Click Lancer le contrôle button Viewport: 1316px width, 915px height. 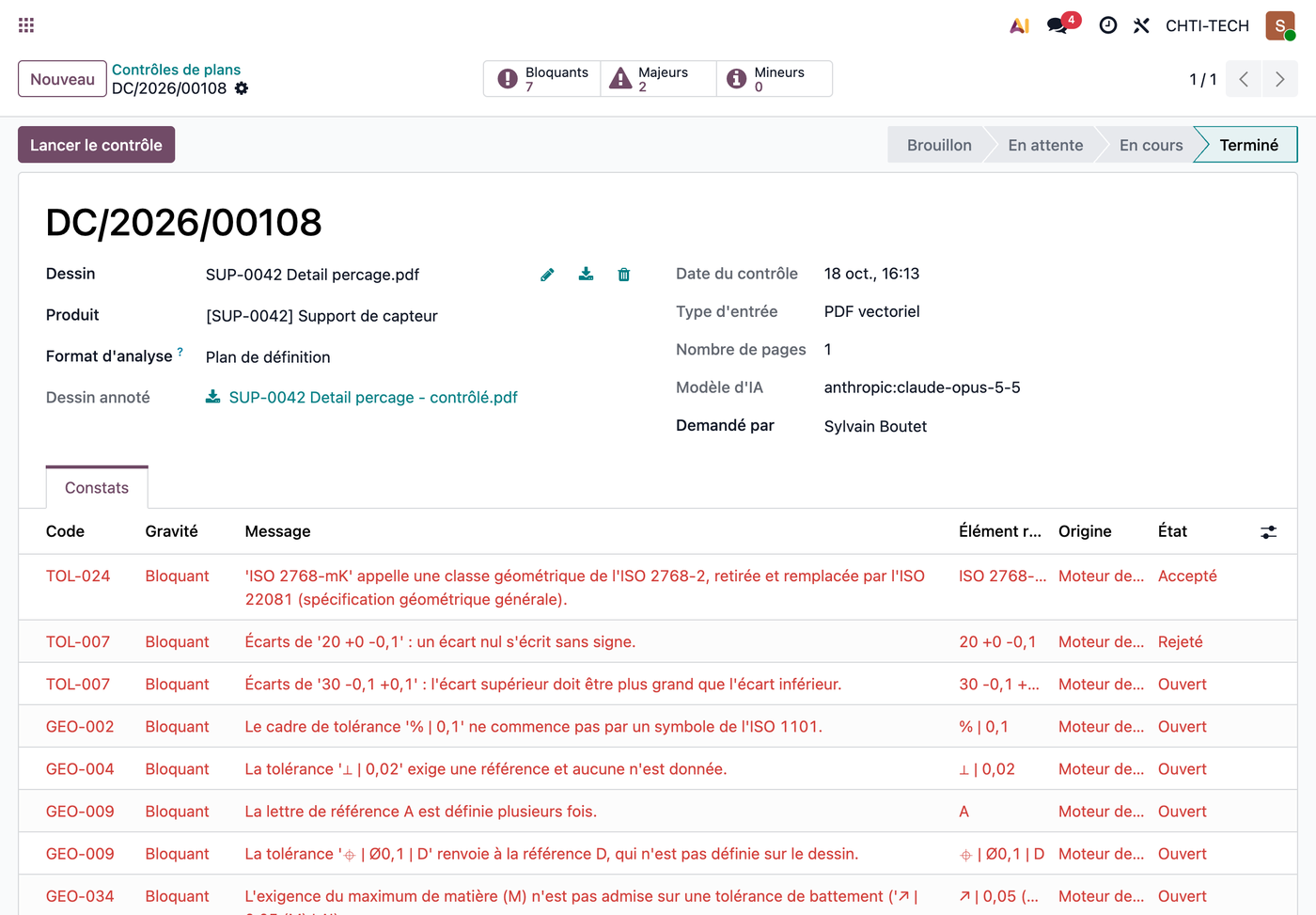tap(96, 145)
